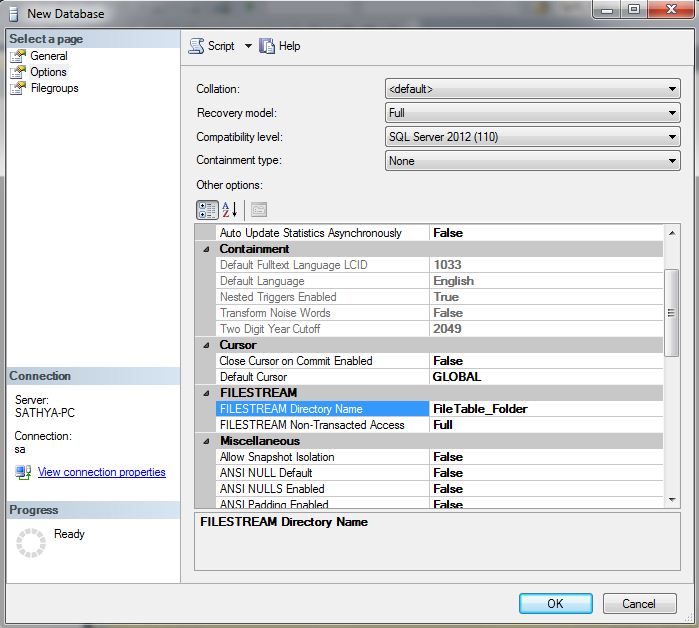
Task: Collapse the Cursor category
Action: pos(206,345)
